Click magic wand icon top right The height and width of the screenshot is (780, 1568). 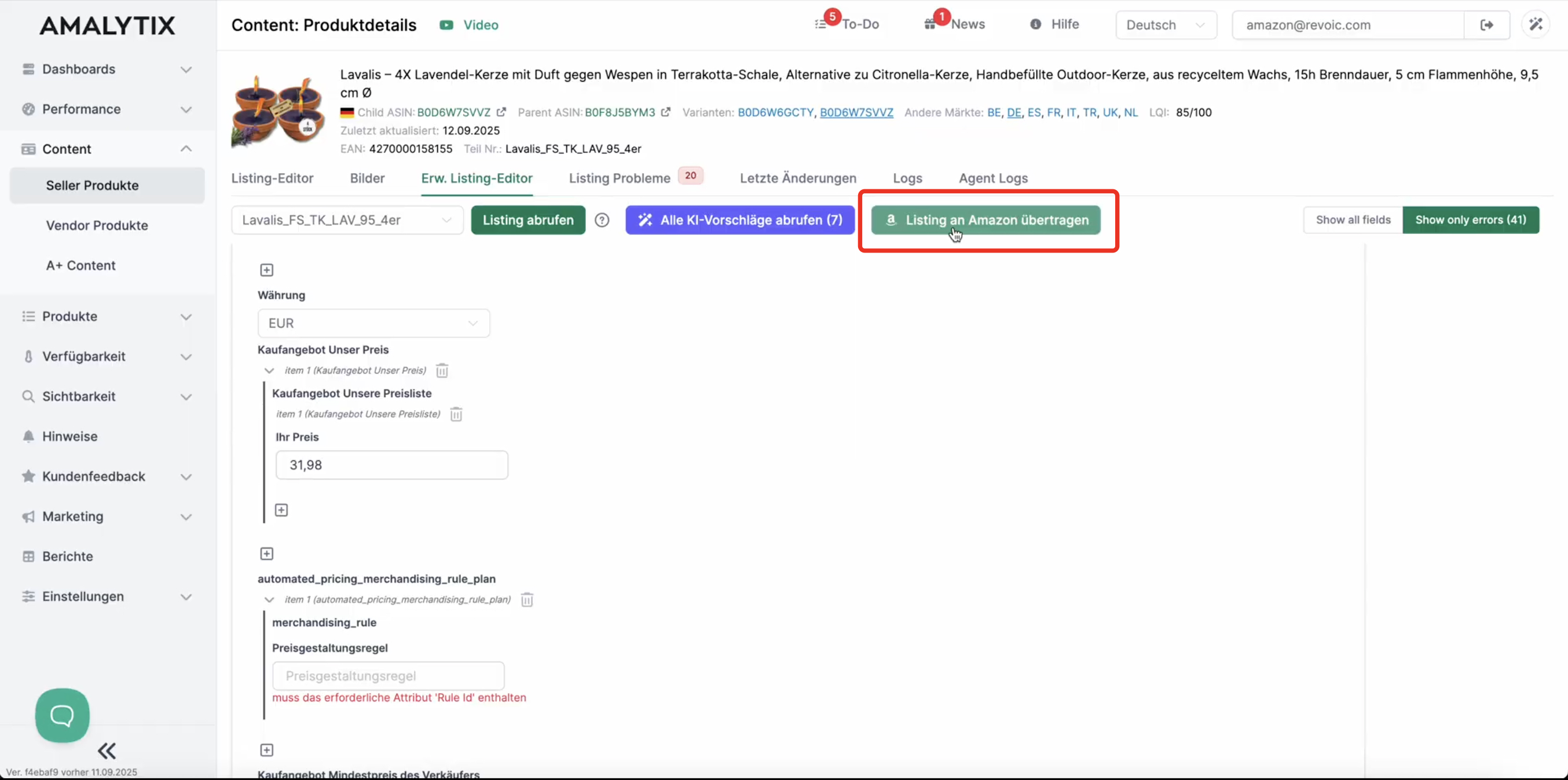(x=1535, y=24)
